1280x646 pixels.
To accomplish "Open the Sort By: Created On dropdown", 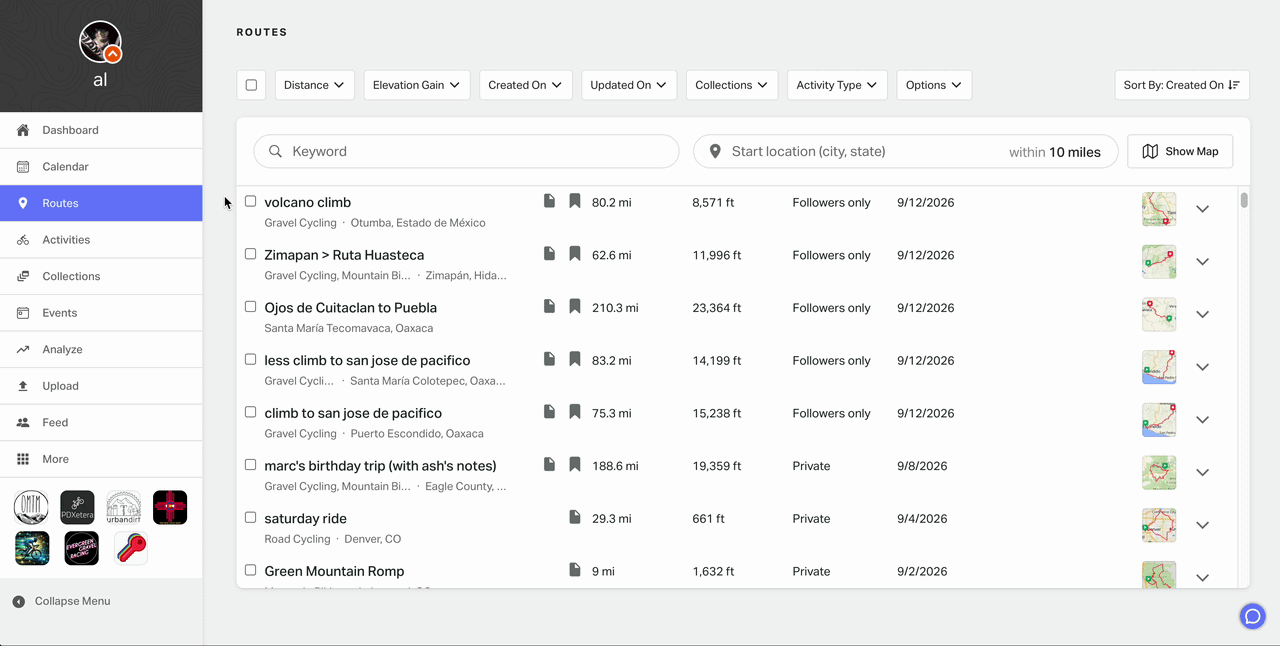I will pyautogui.click(x=1183, y=85).
